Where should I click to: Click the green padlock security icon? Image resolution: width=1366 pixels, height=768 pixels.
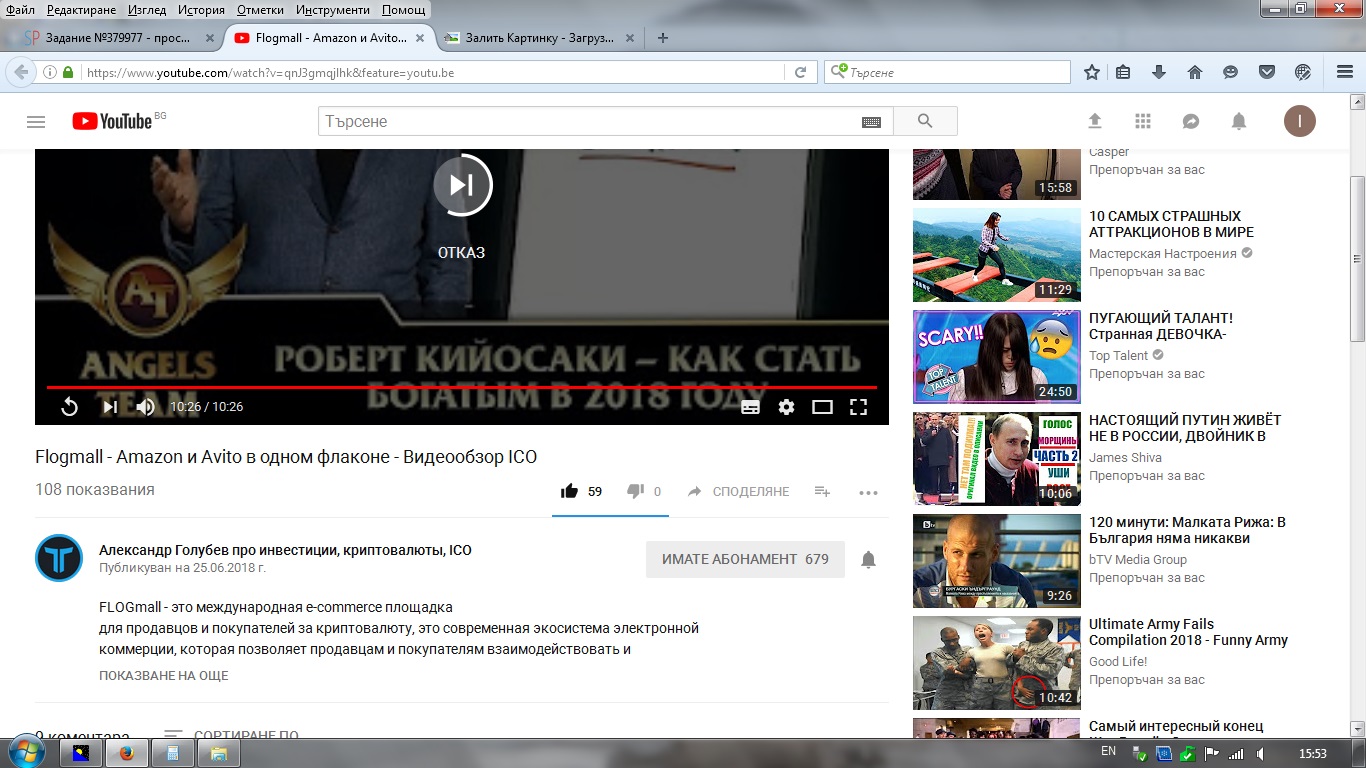click(x=69, y=72)
